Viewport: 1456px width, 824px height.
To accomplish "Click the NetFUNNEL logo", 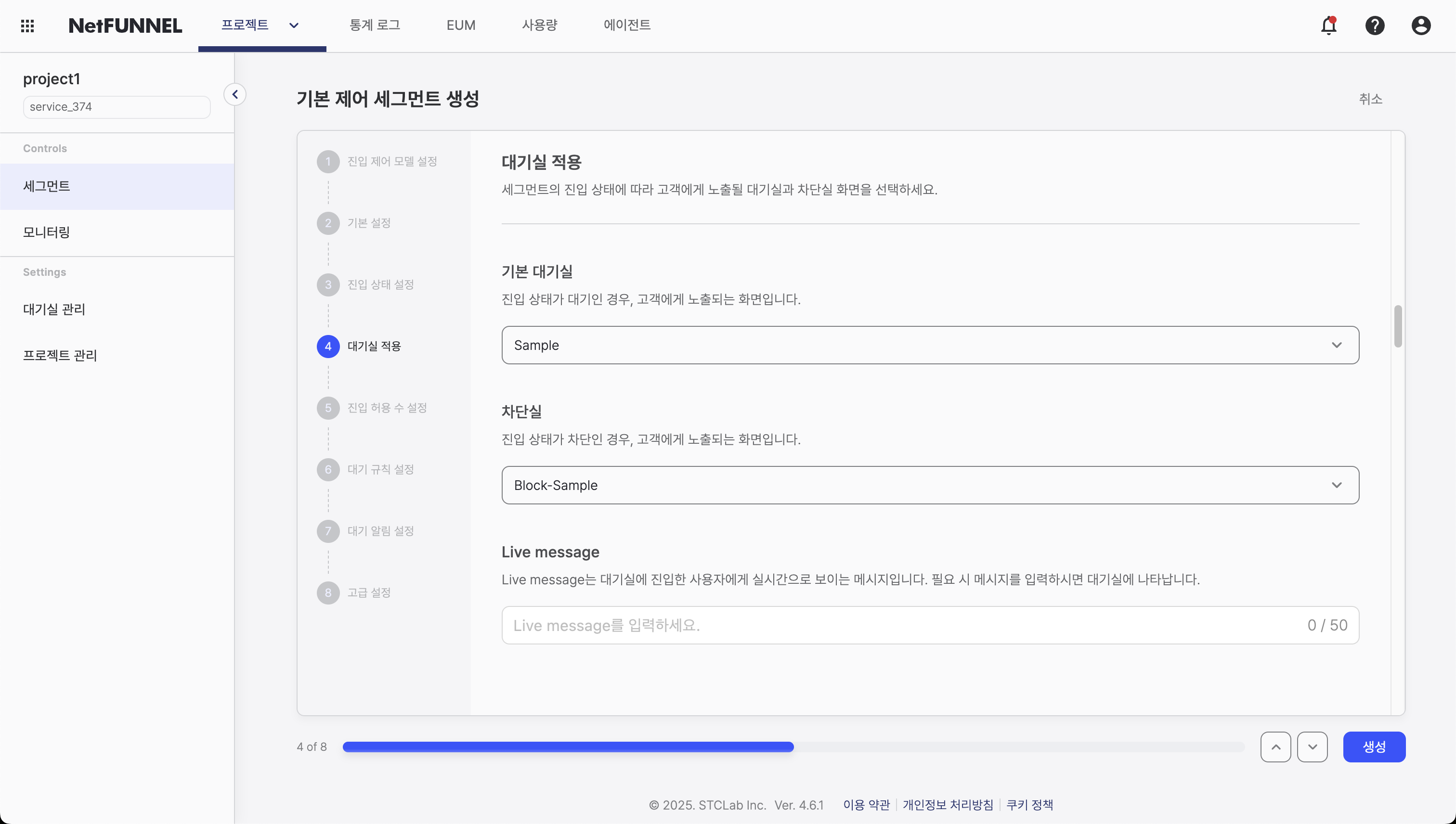I will click(x=125, y=25).
